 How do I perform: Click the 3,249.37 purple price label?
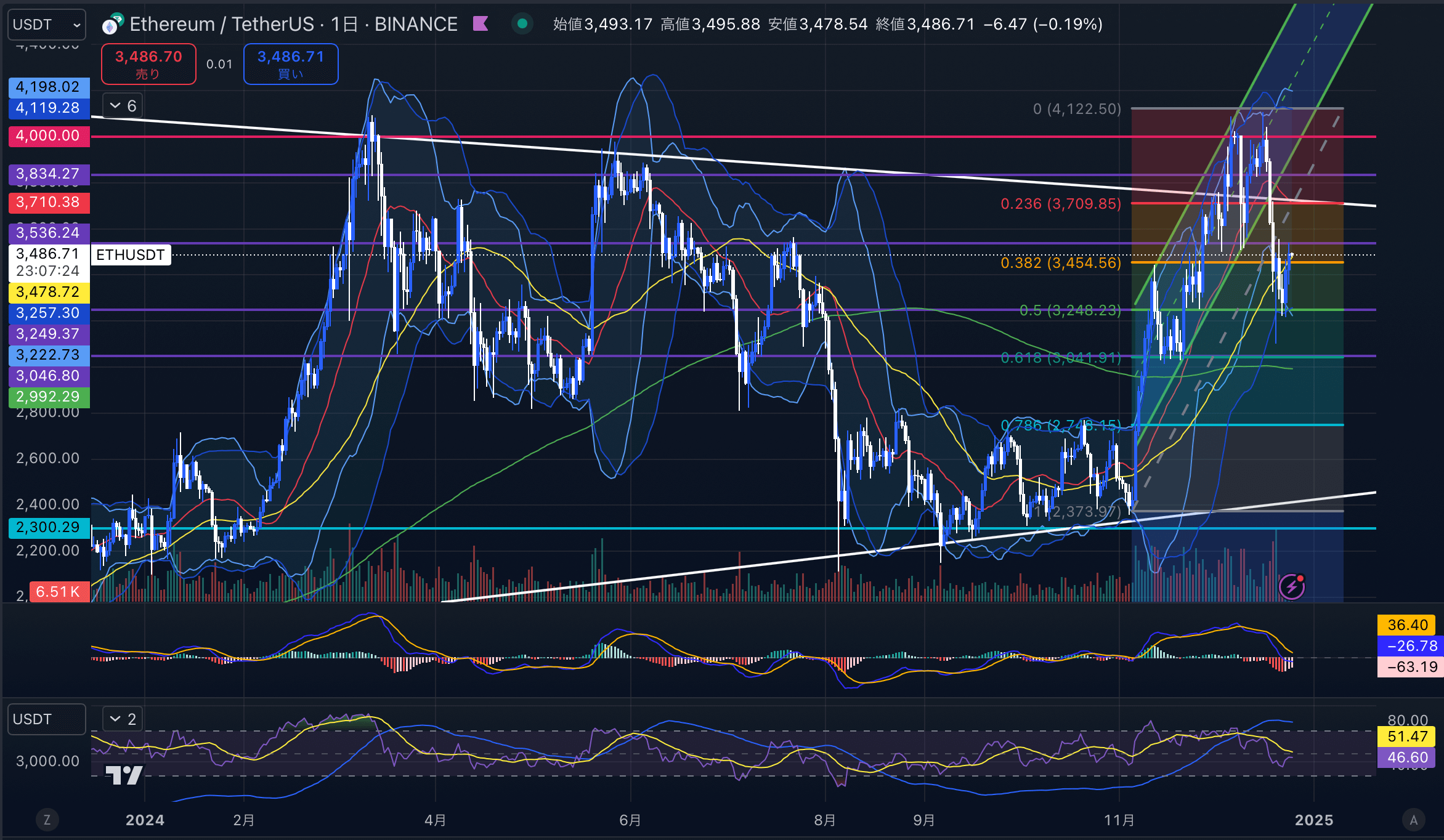coord(49,334)
